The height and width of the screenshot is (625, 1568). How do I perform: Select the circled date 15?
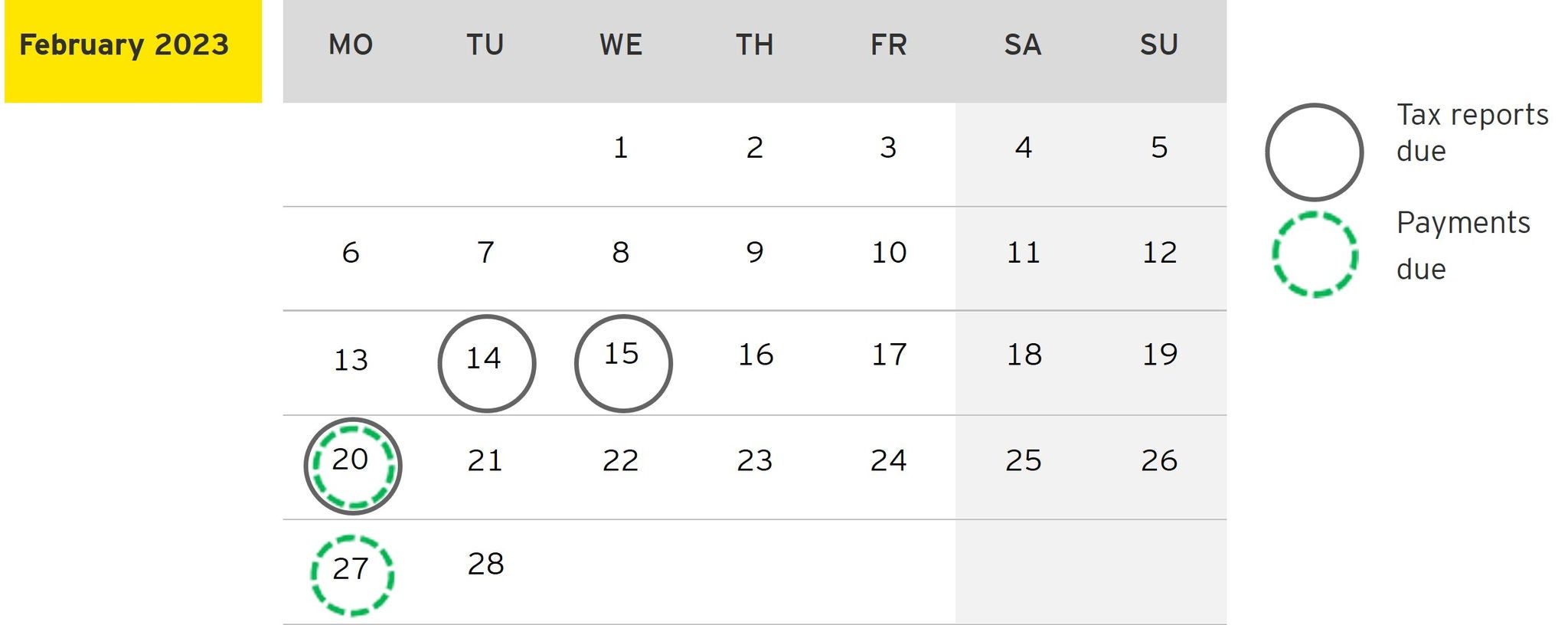(x=622, y=362)
